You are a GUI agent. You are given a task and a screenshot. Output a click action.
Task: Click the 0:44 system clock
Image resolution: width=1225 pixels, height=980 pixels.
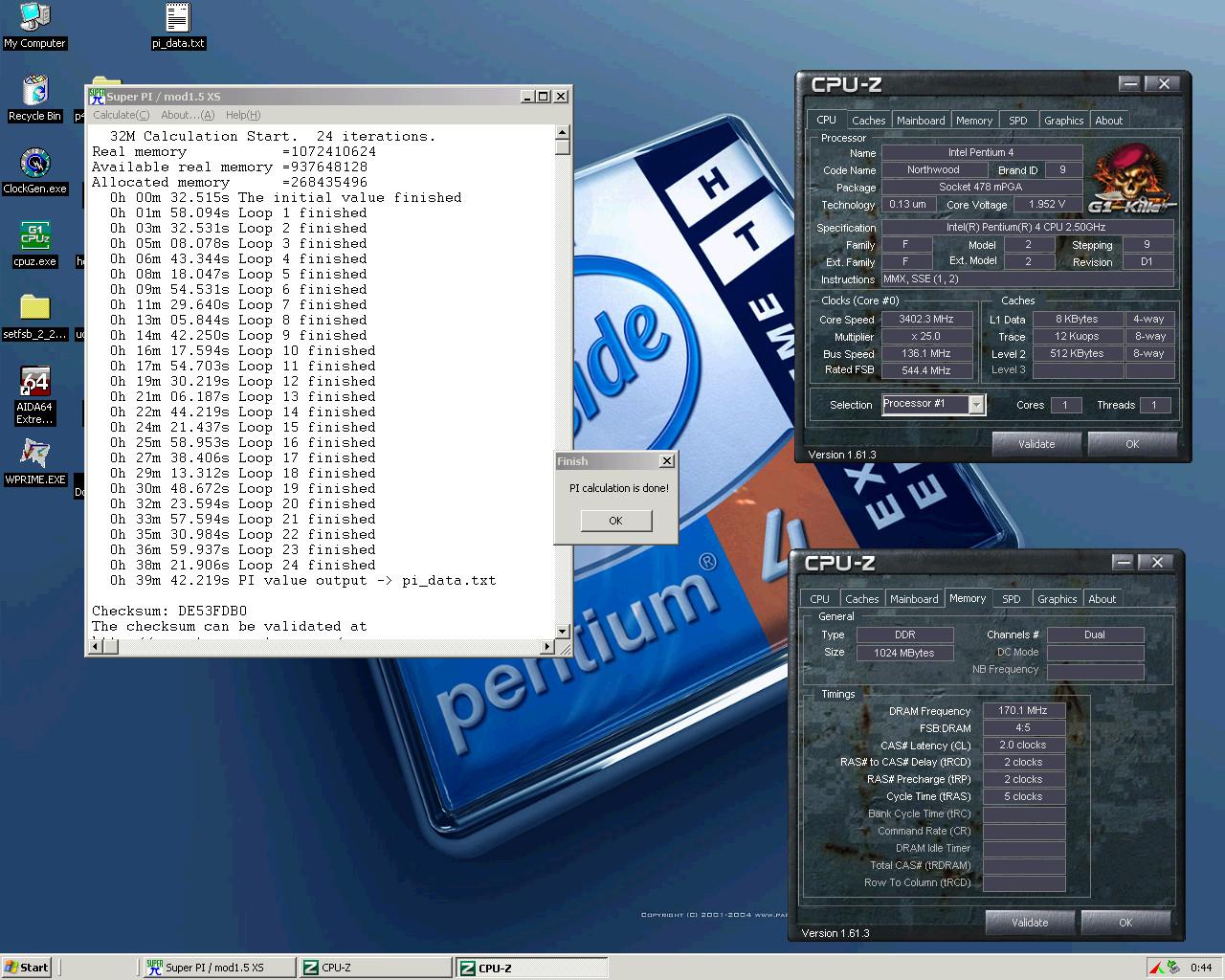click(x=1201, y=968)
